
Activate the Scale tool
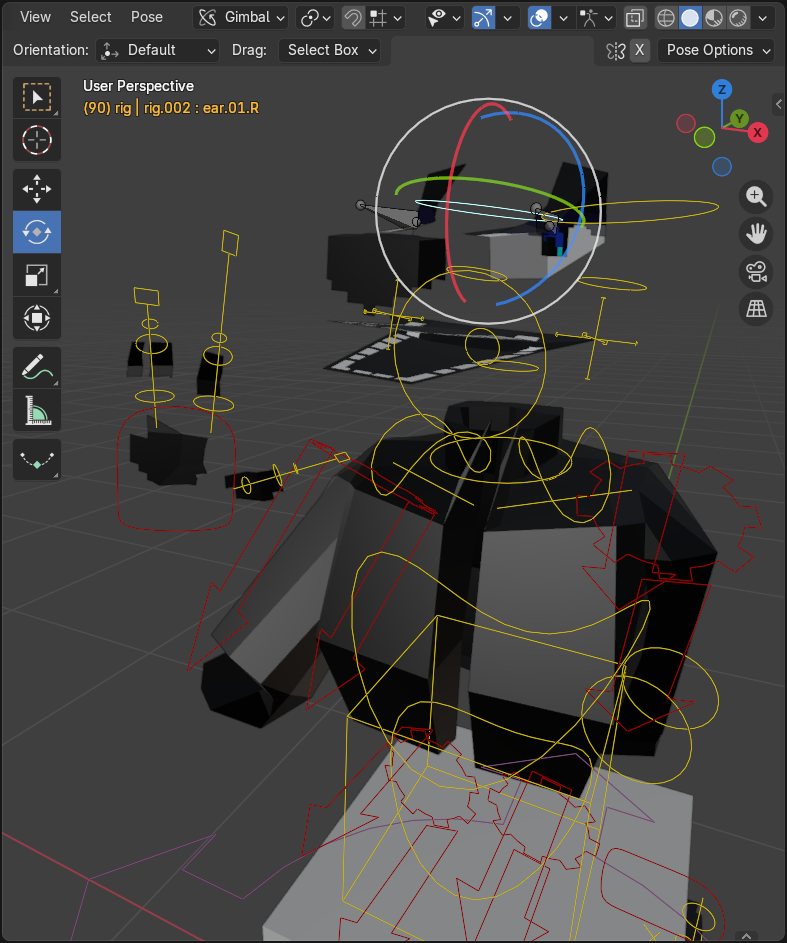(37, 276)
